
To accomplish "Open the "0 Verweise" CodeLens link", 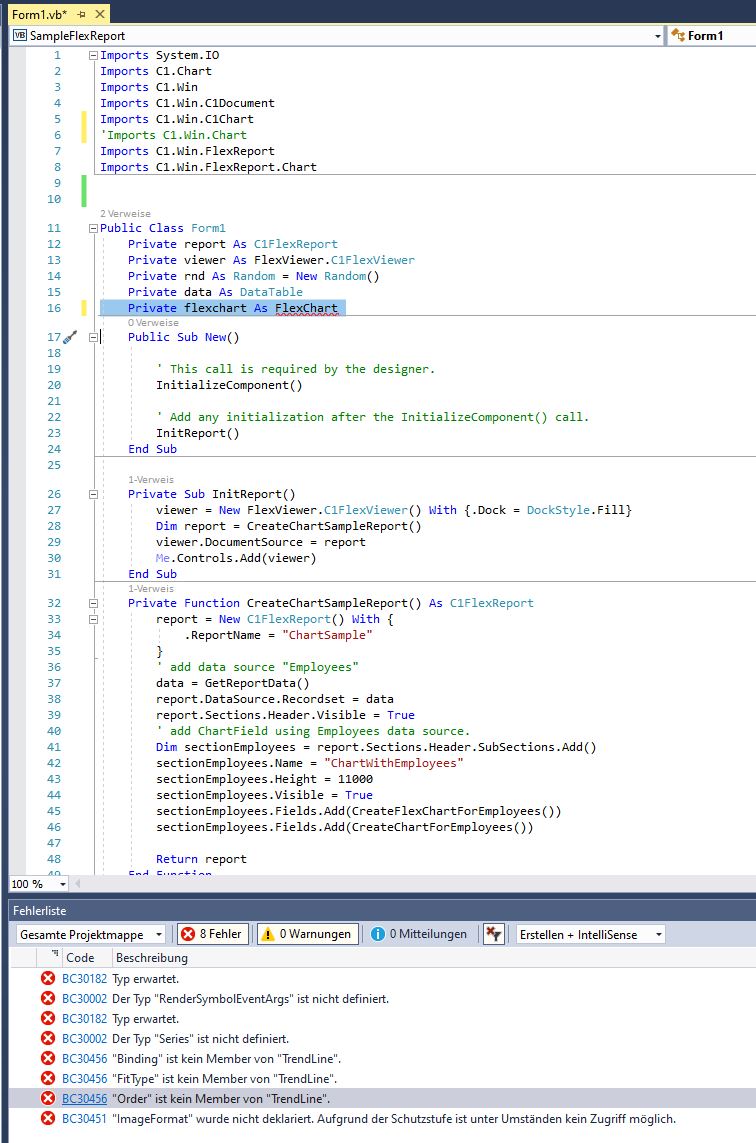I will [x=153, y=322].
